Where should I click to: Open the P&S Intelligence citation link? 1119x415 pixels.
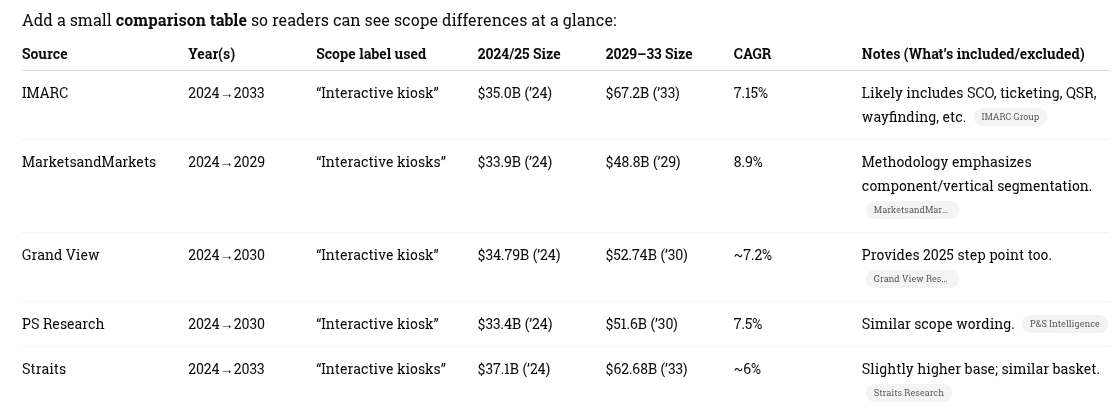point(1064,324)
